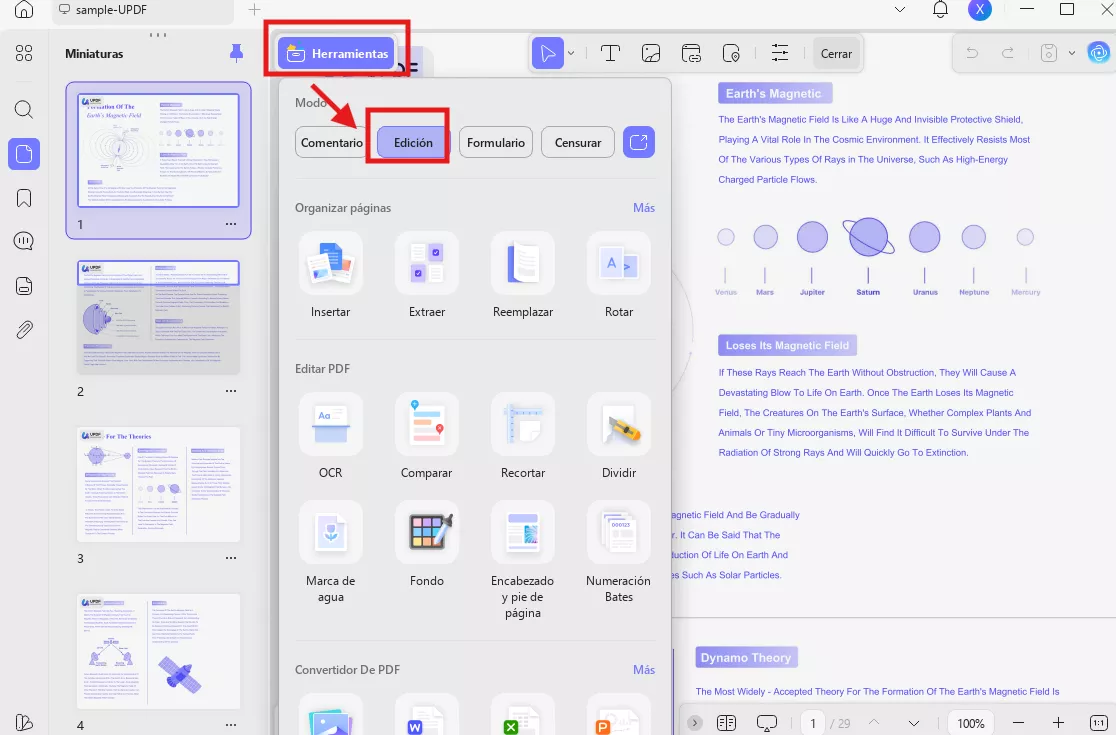Show Más under Organizar páginas
This screenshot has height=735, width=1116.
pyautogui.click(x=644, y=208)
